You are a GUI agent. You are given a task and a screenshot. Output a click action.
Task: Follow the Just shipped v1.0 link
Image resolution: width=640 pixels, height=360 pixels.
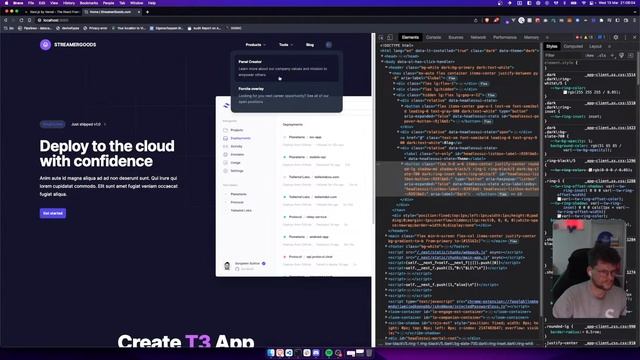pyautogui.click(x=88, y=124)
